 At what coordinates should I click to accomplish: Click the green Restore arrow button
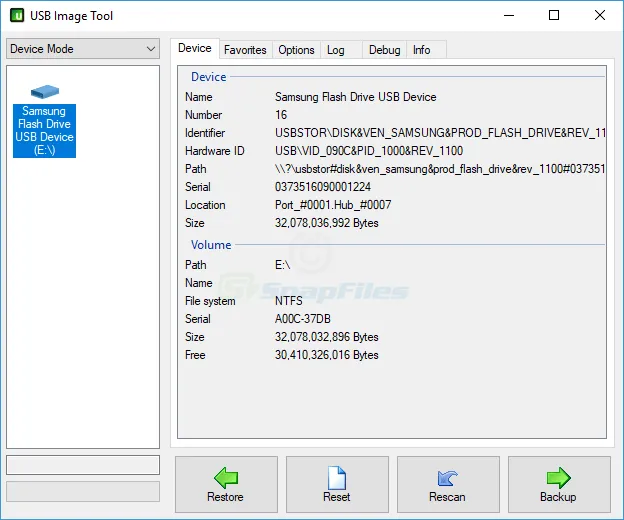pos(226,484)
